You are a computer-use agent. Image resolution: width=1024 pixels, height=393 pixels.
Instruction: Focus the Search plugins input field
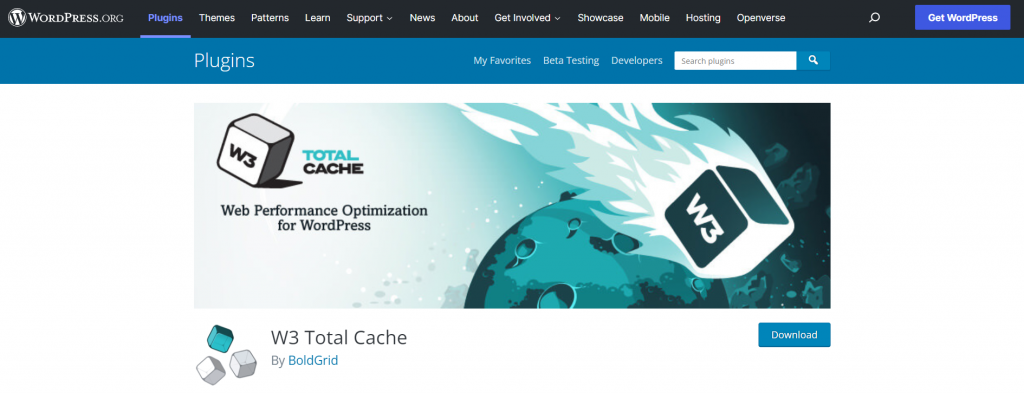click(x=735, y=61)
